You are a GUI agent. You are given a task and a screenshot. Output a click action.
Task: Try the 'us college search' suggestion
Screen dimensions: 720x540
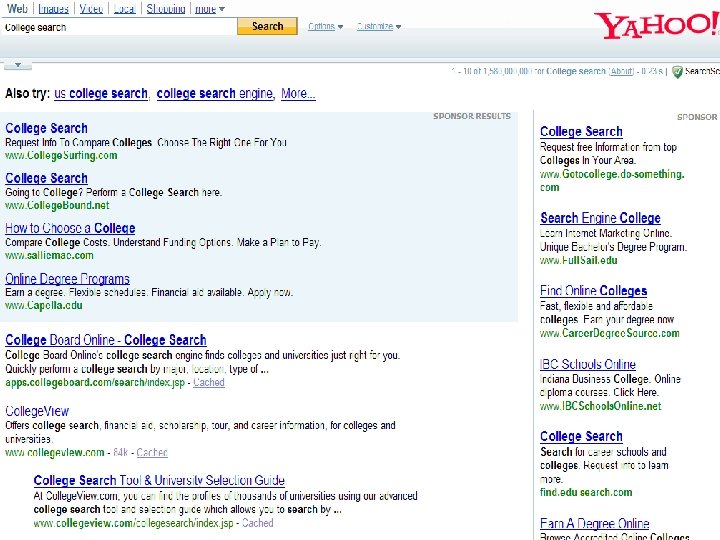[101, 94]
